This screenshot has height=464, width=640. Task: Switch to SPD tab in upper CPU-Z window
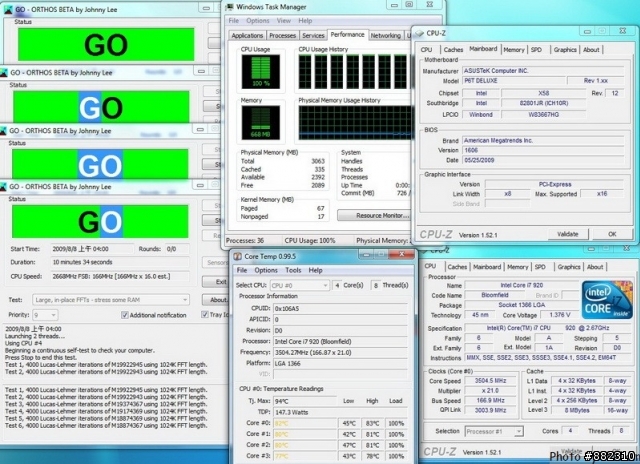[x=536, y=49]
